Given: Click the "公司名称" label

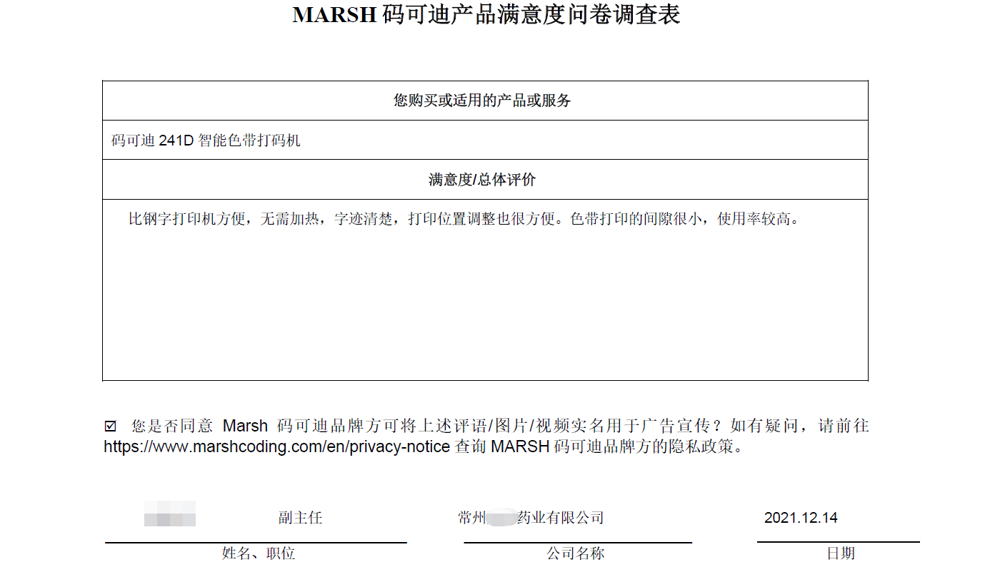Looking at the screenshot, I should [x=575, y=553].
